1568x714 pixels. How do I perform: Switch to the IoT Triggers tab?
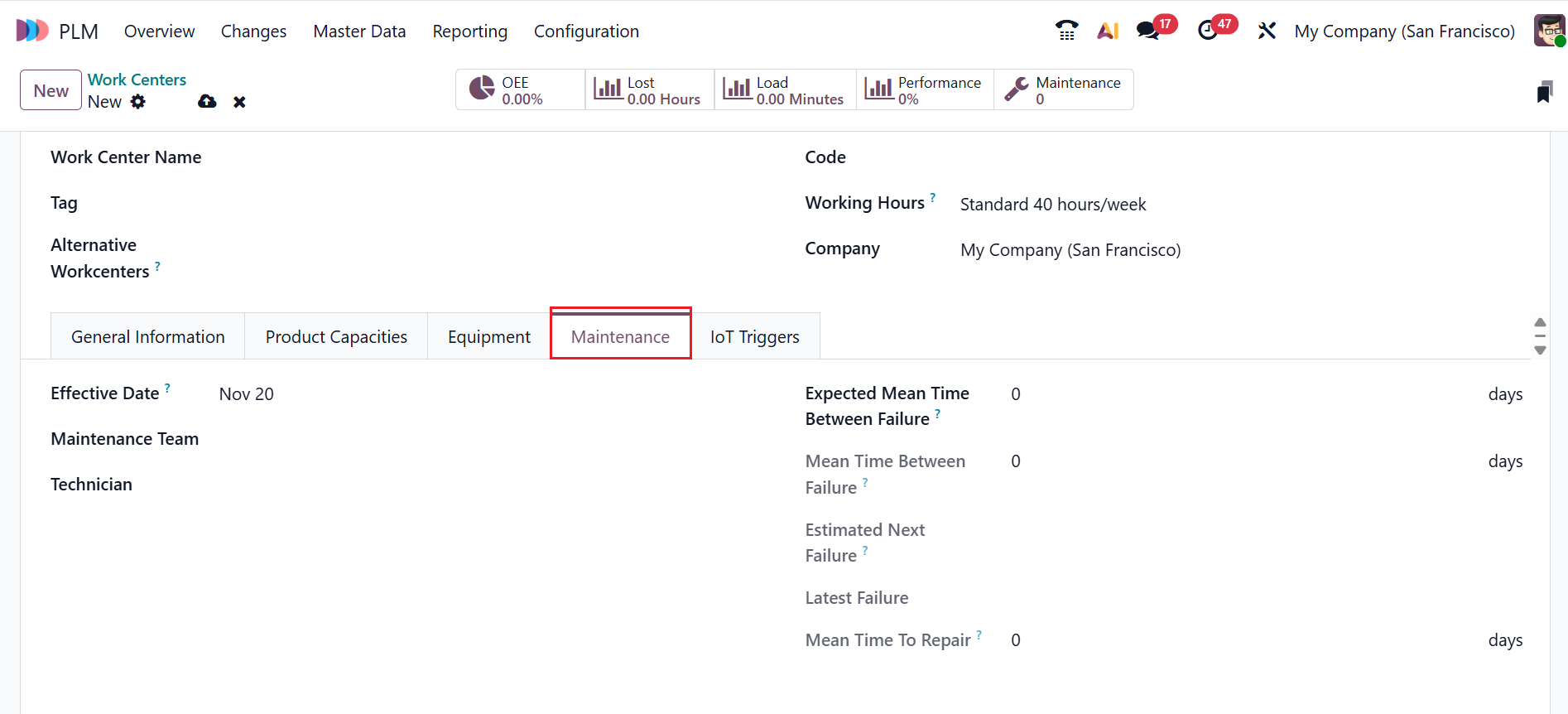pyautogui.click(x=754, y=336)
